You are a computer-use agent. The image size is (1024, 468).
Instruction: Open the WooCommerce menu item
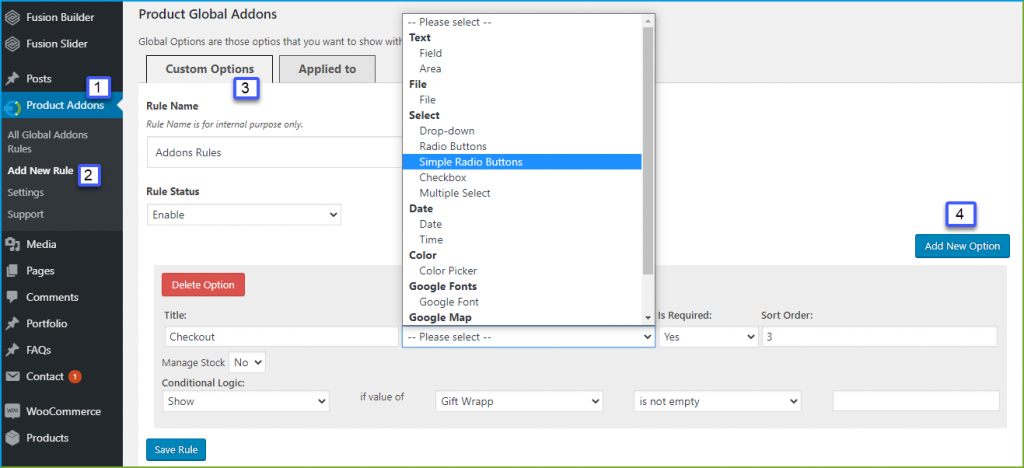click(61, 411)
